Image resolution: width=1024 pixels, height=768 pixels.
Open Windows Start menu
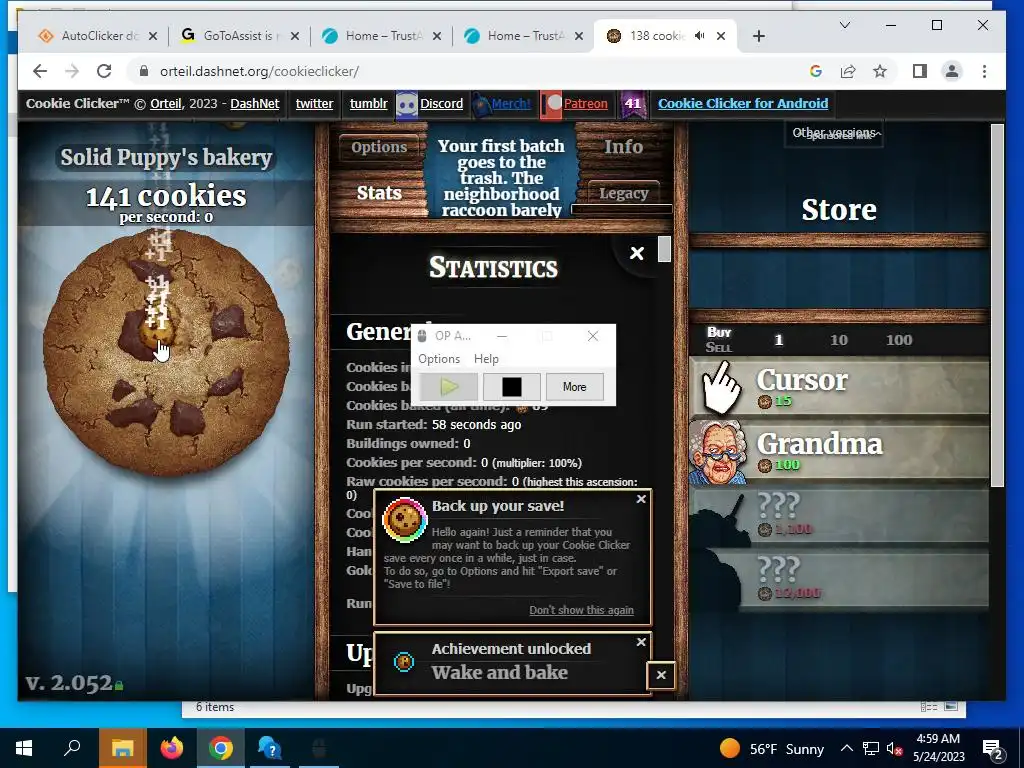(24, 748)
